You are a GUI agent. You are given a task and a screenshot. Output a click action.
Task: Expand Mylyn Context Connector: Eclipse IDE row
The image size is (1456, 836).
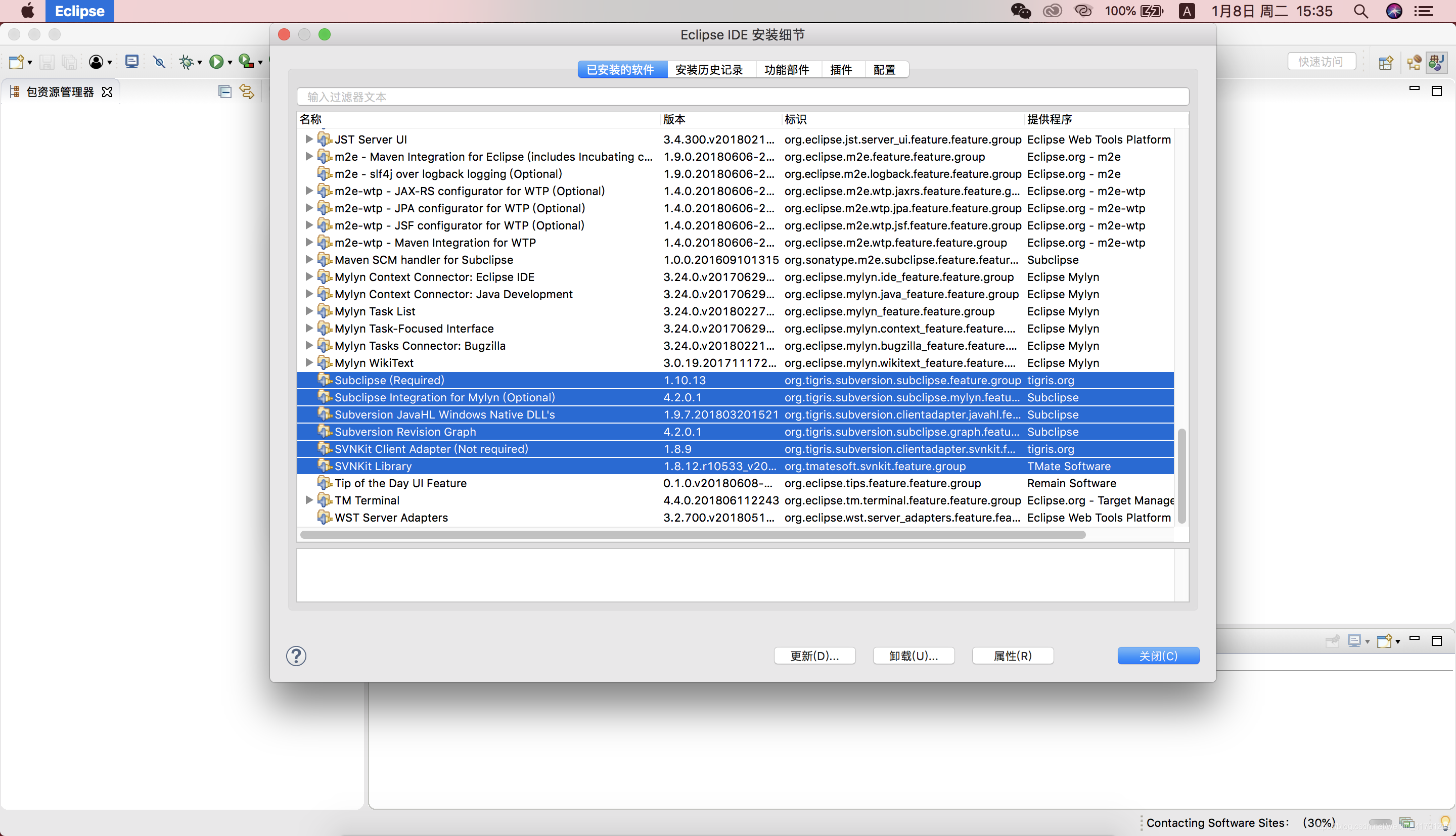click(308, 277)
